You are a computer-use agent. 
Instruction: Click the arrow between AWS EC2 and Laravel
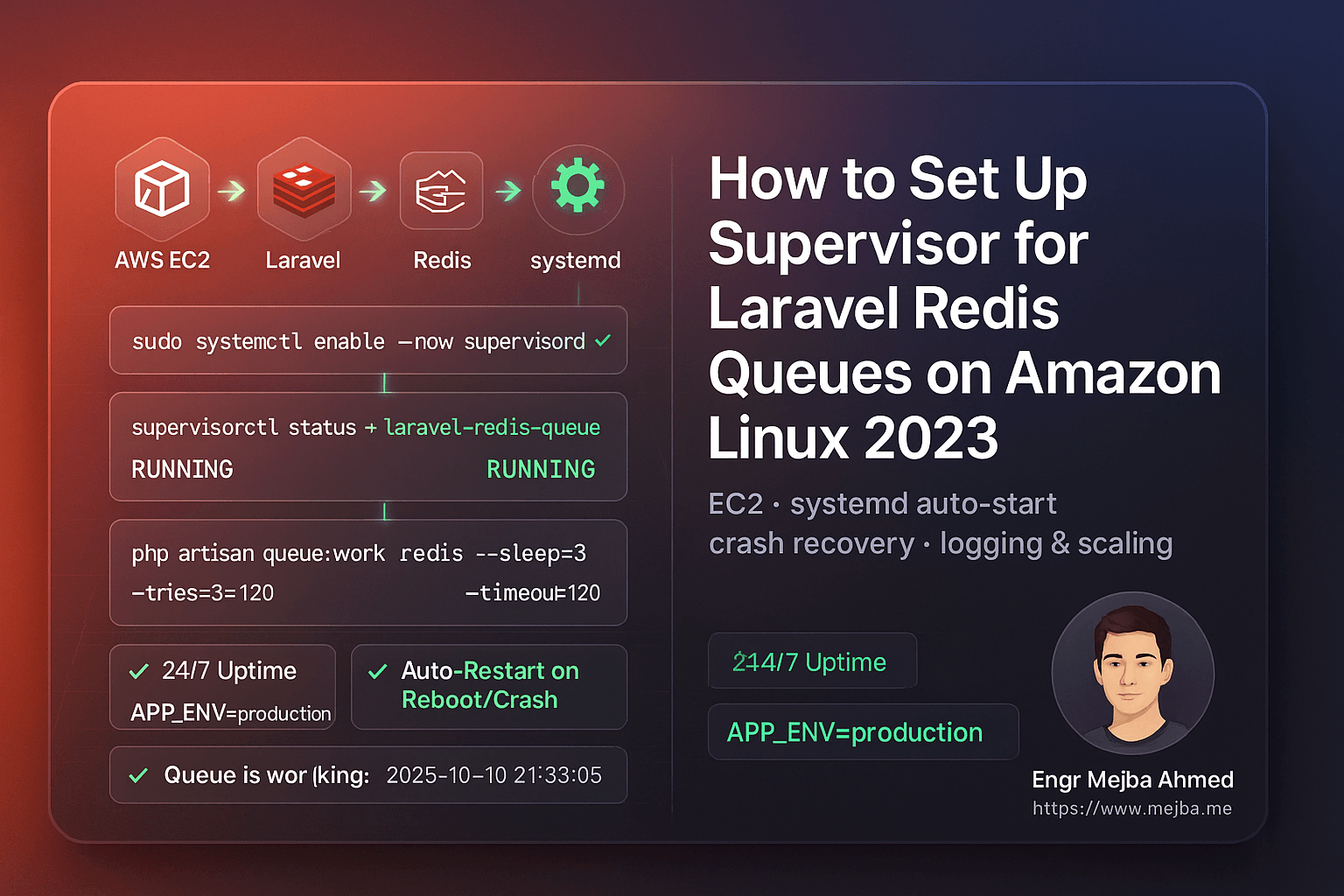coord(230,188)
